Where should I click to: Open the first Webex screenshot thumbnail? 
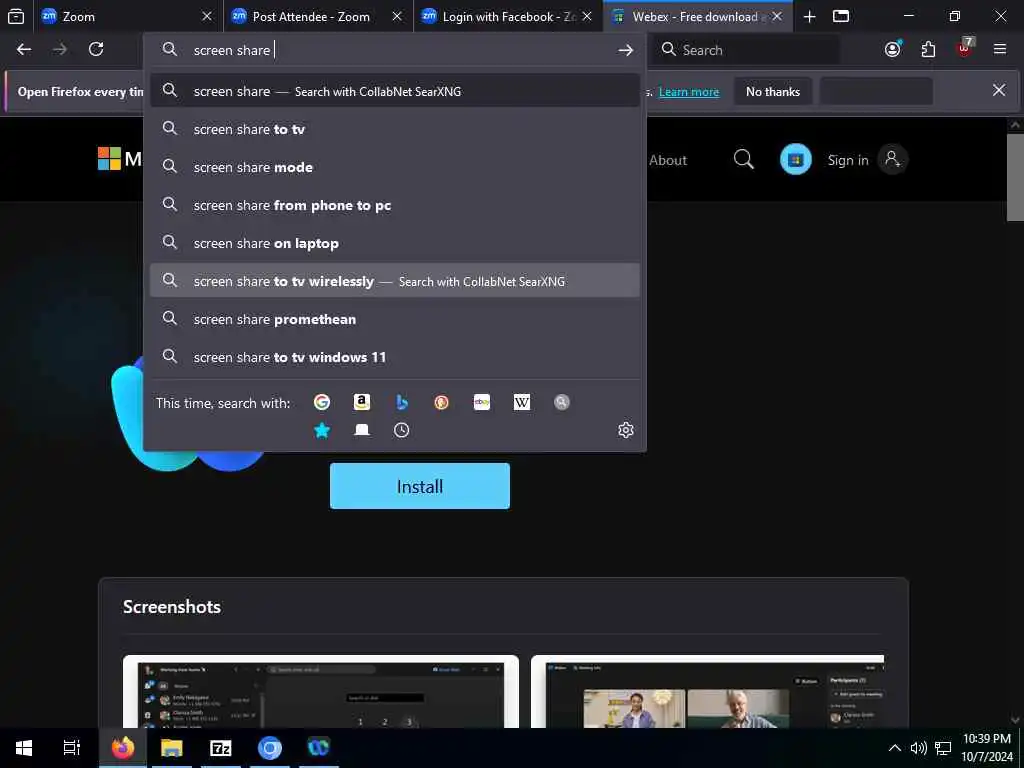coord(321,691)
